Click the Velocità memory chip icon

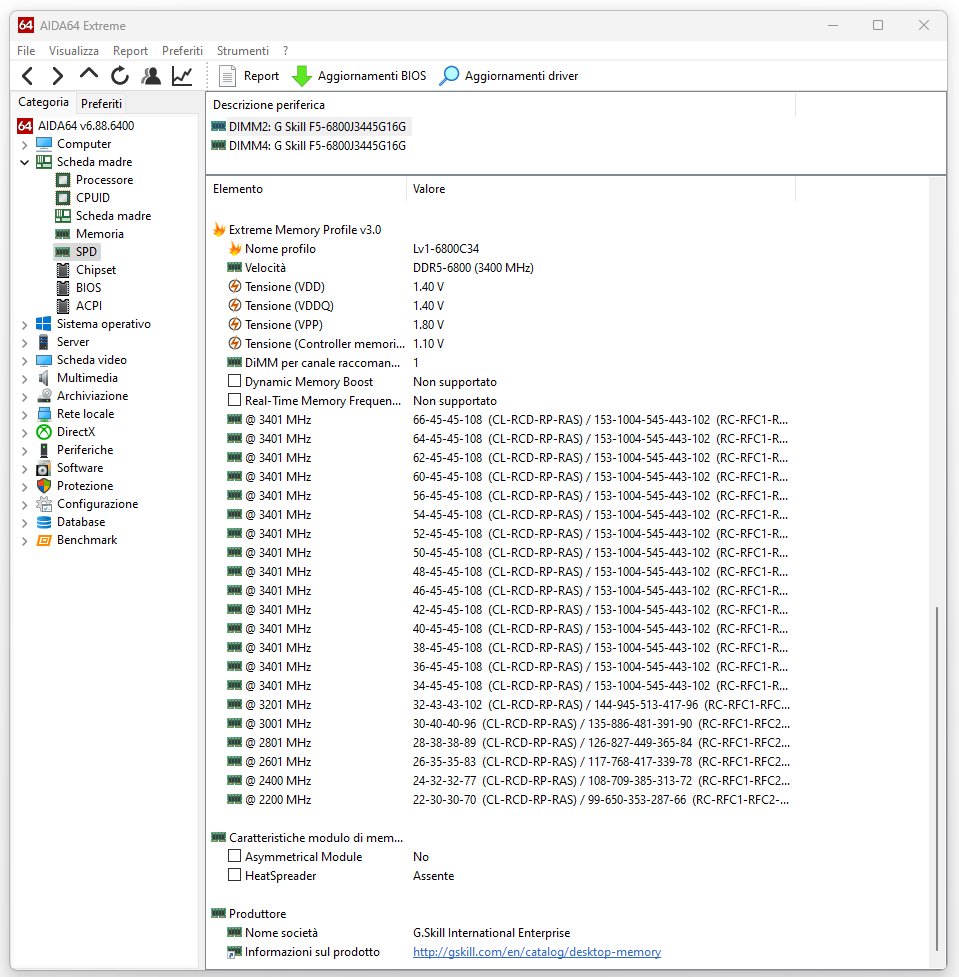coord(235,267)
